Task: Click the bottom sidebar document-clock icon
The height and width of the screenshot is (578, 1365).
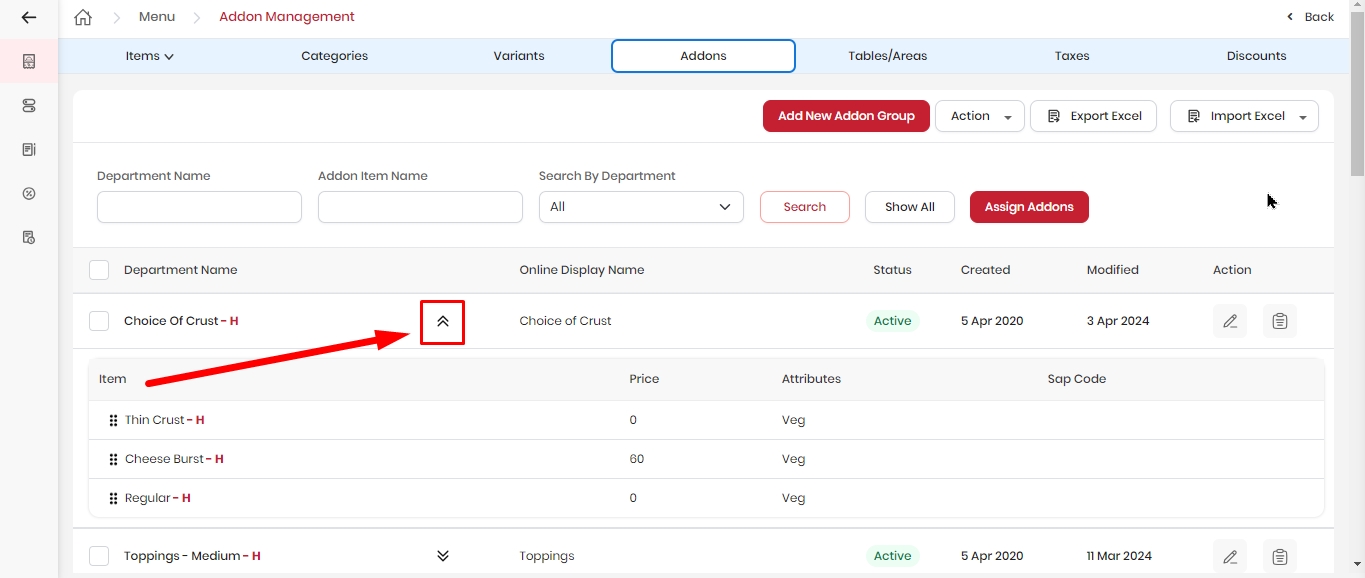Action: [x=29, y=237]
